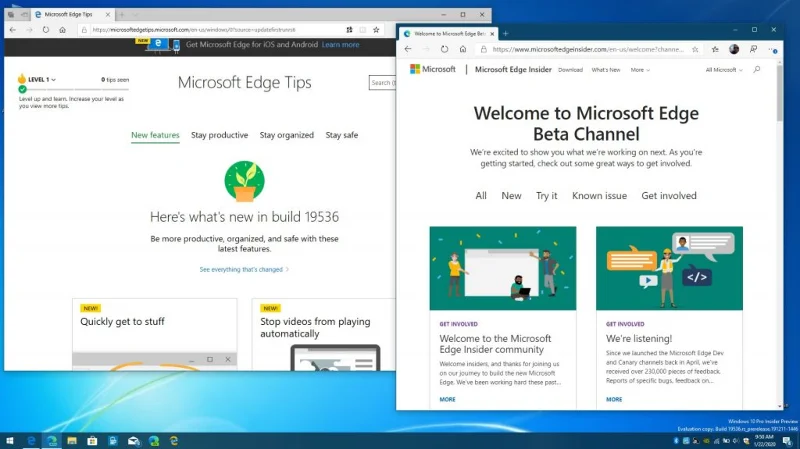Filter Insider posts by Known issue
Image resolution: width=800 pixels, height=449 pixels.
pos(599,196)
